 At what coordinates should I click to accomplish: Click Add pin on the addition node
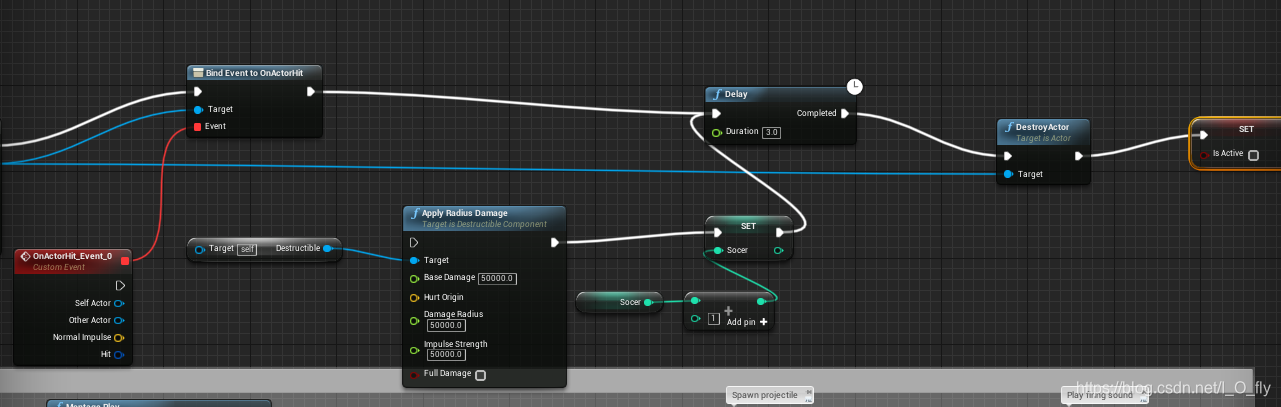(747, 322)
